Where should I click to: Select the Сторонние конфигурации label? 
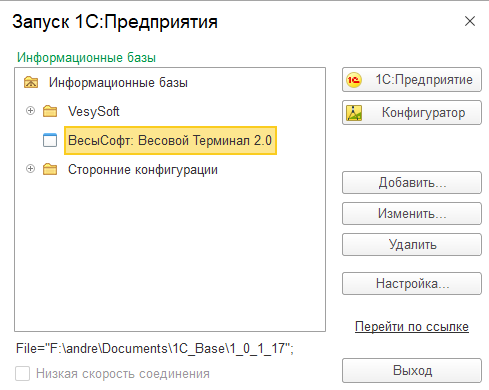click(143, 170)
